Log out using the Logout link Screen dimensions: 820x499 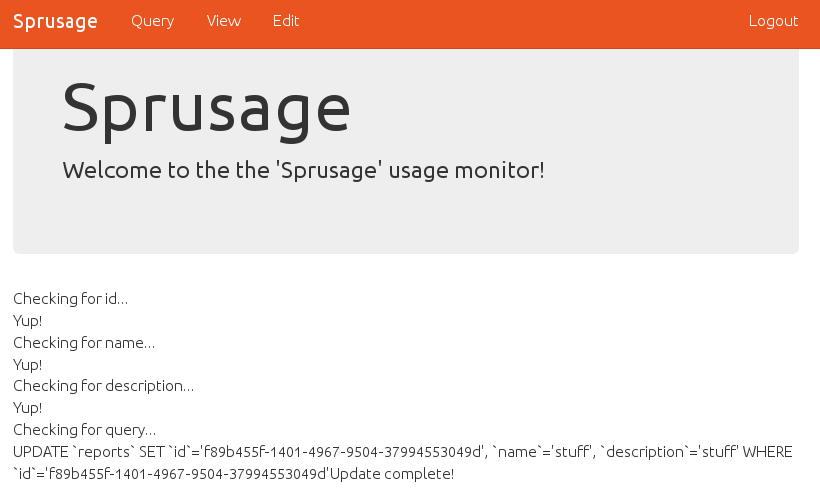pyautogui.click(x=773, y=21)
